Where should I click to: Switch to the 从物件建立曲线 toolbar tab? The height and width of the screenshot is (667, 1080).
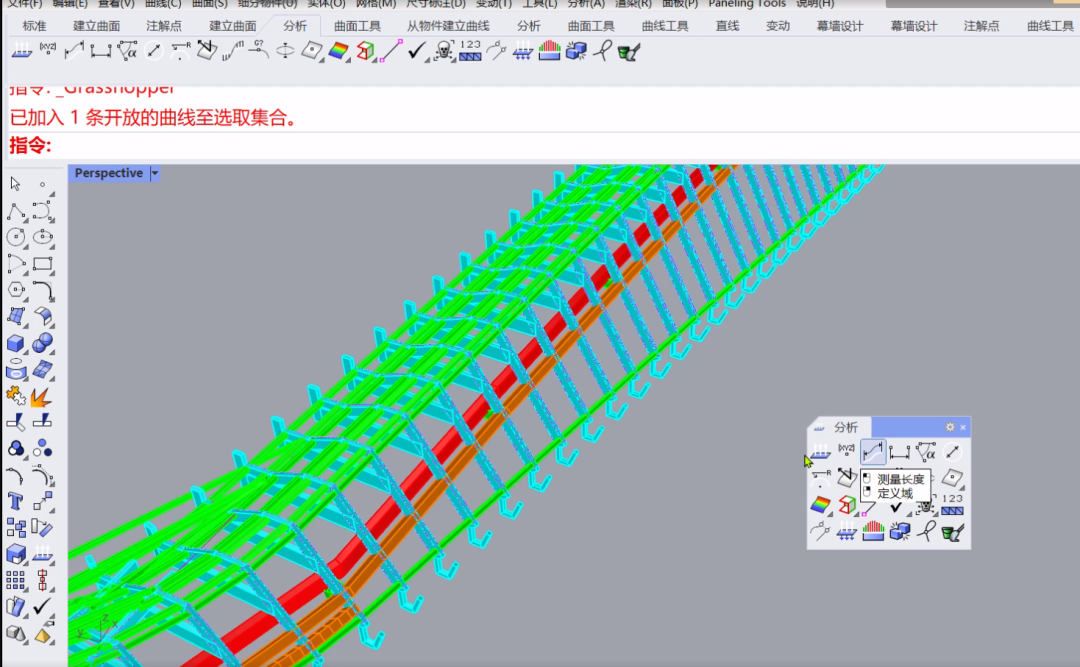(448, 26)
